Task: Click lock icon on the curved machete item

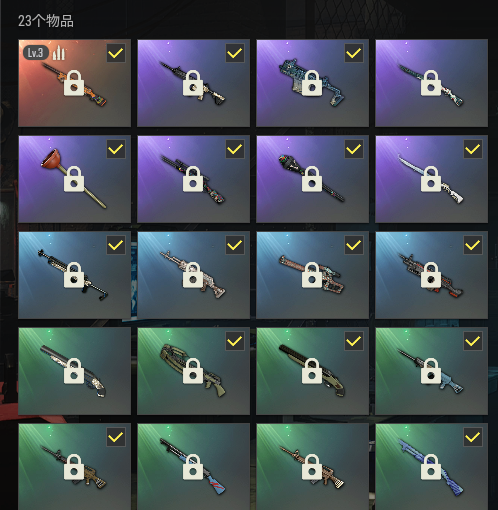Action: (x=431, y=179)
